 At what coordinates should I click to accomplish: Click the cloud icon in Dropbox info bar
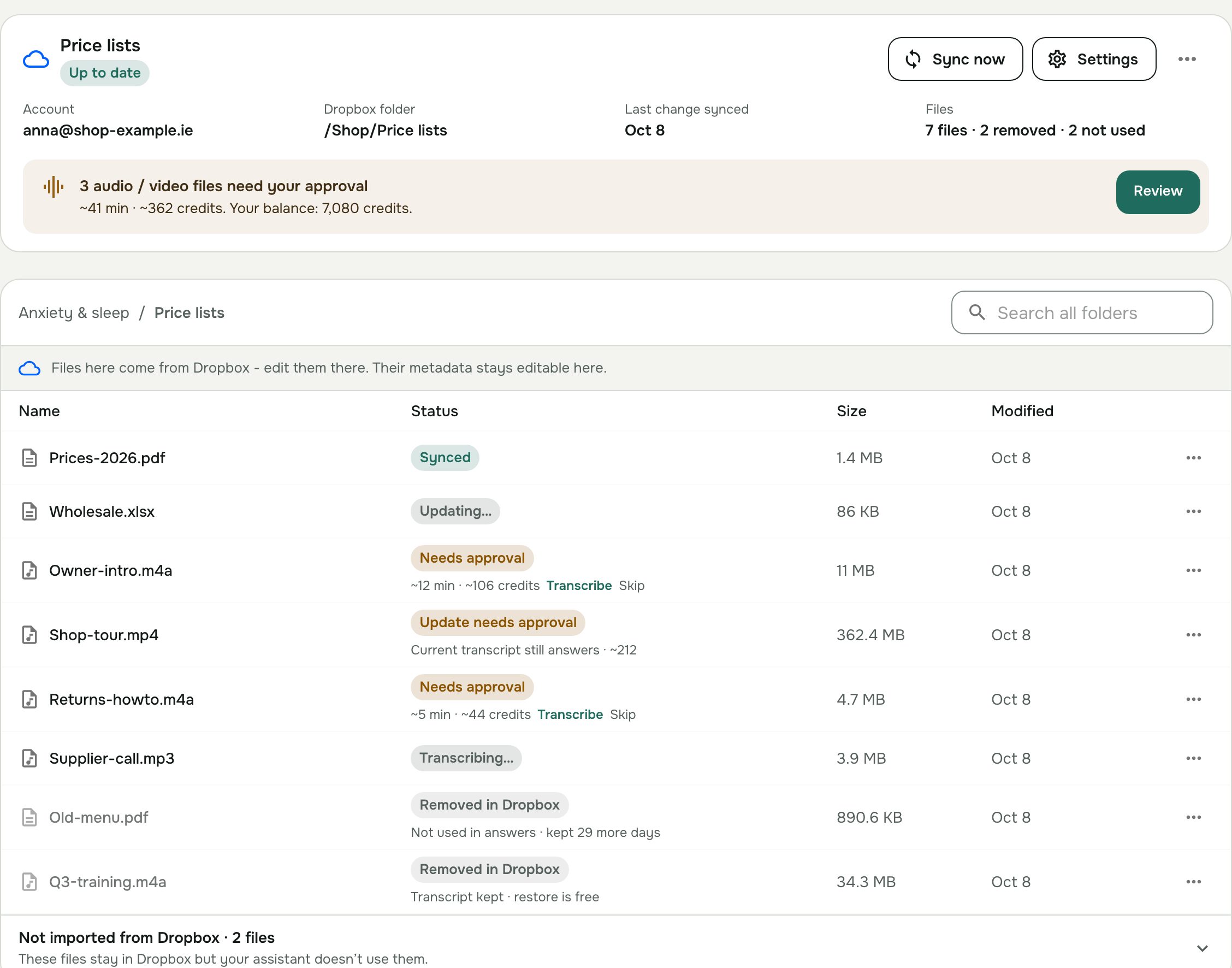coord(29,368)
